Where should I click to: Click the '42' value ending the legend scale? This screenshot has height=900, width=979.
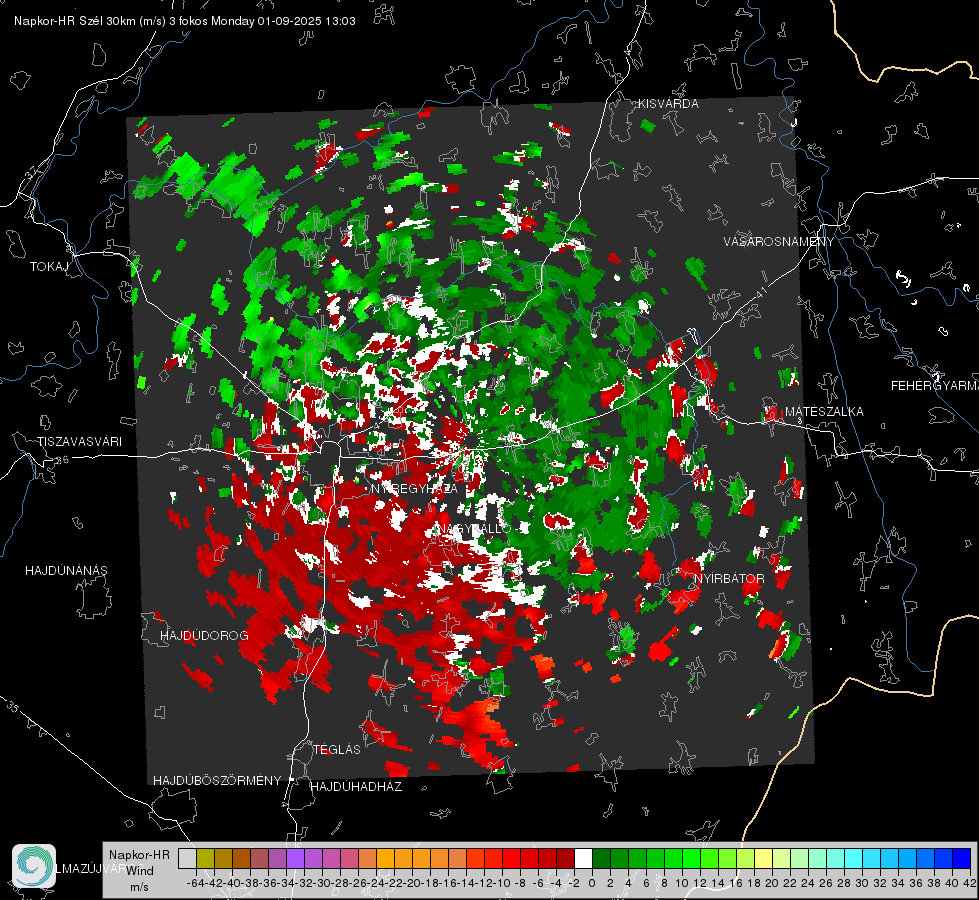tap(970, 884)
